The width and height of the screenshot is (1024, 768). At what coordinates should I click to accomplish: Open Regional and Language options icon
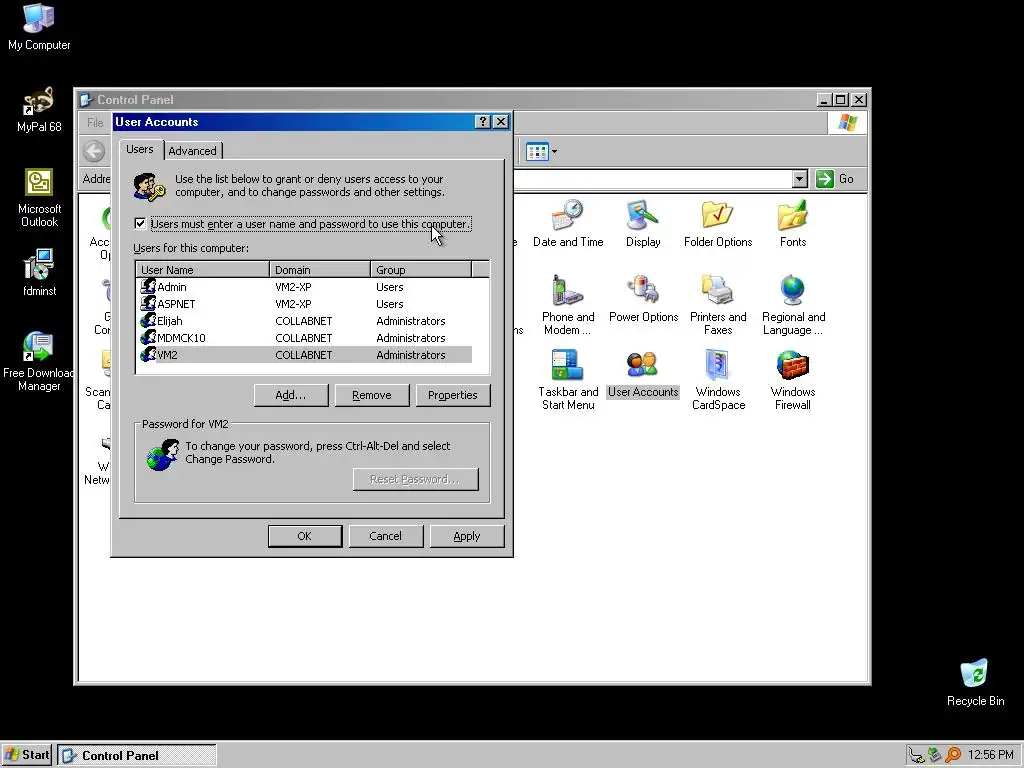[793, 305]
